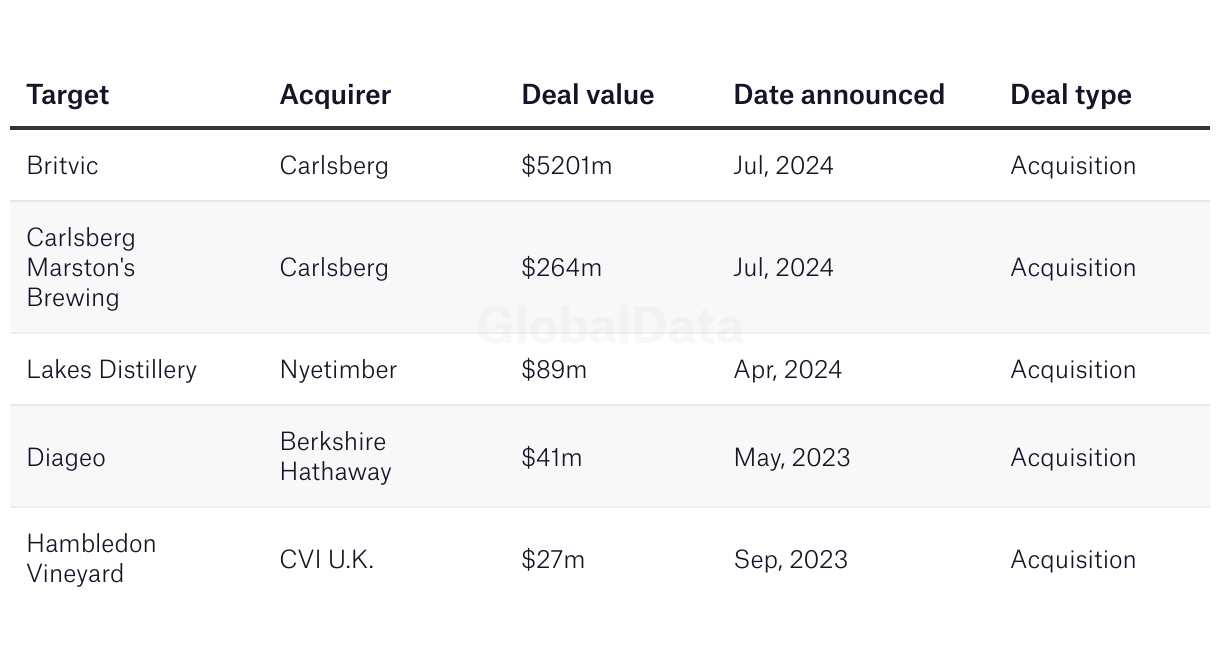
Task: Click the CVI U.K. acquirer cell
Action: pos(327,560)
